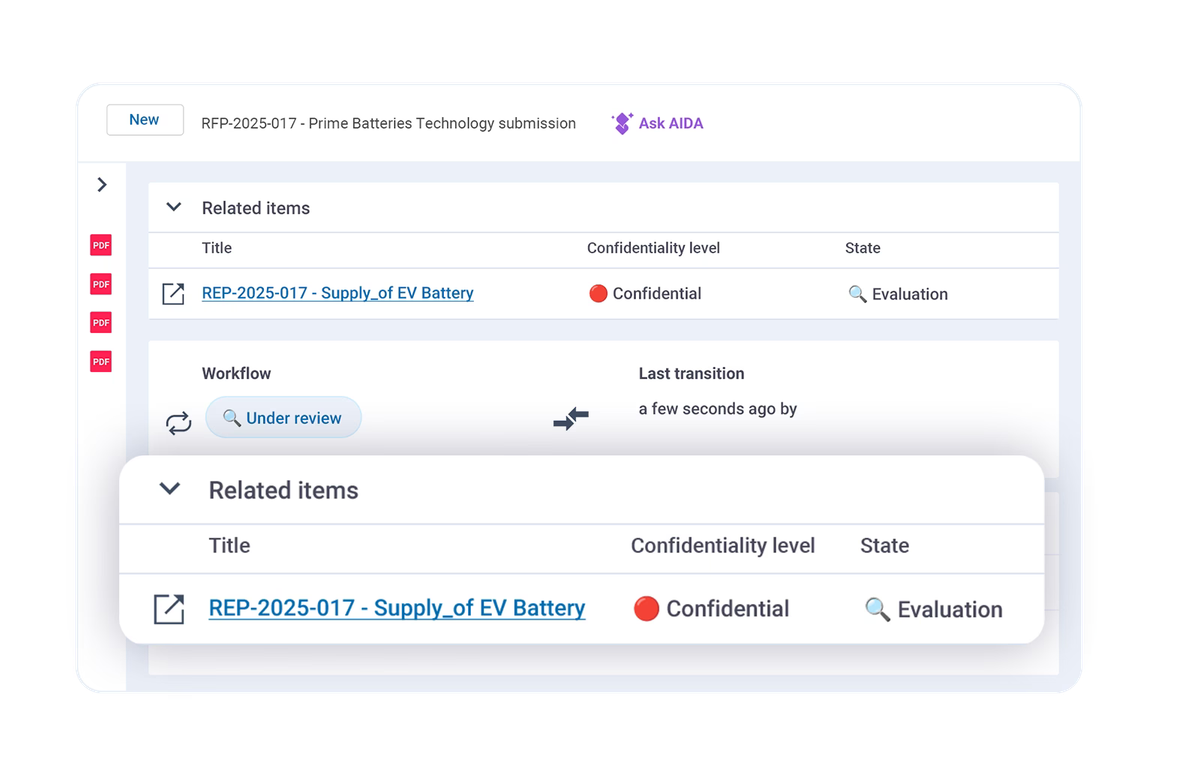Click the New button
This screenshot has height=766, width=1200.
tap(145, 120)
